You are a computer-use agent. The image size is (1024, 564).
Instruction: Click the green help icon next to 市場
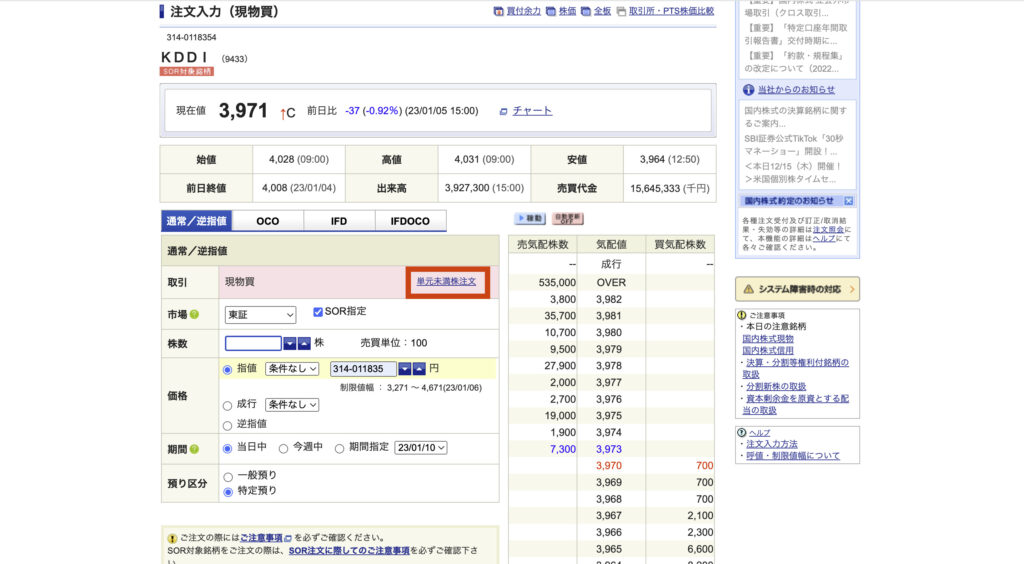coord(194,315)
